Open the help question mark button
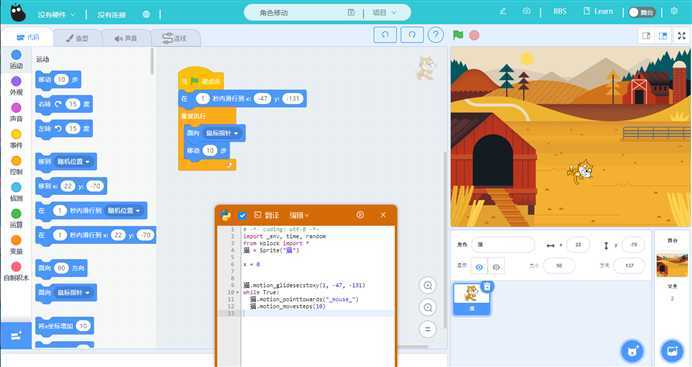 (436, 35)
